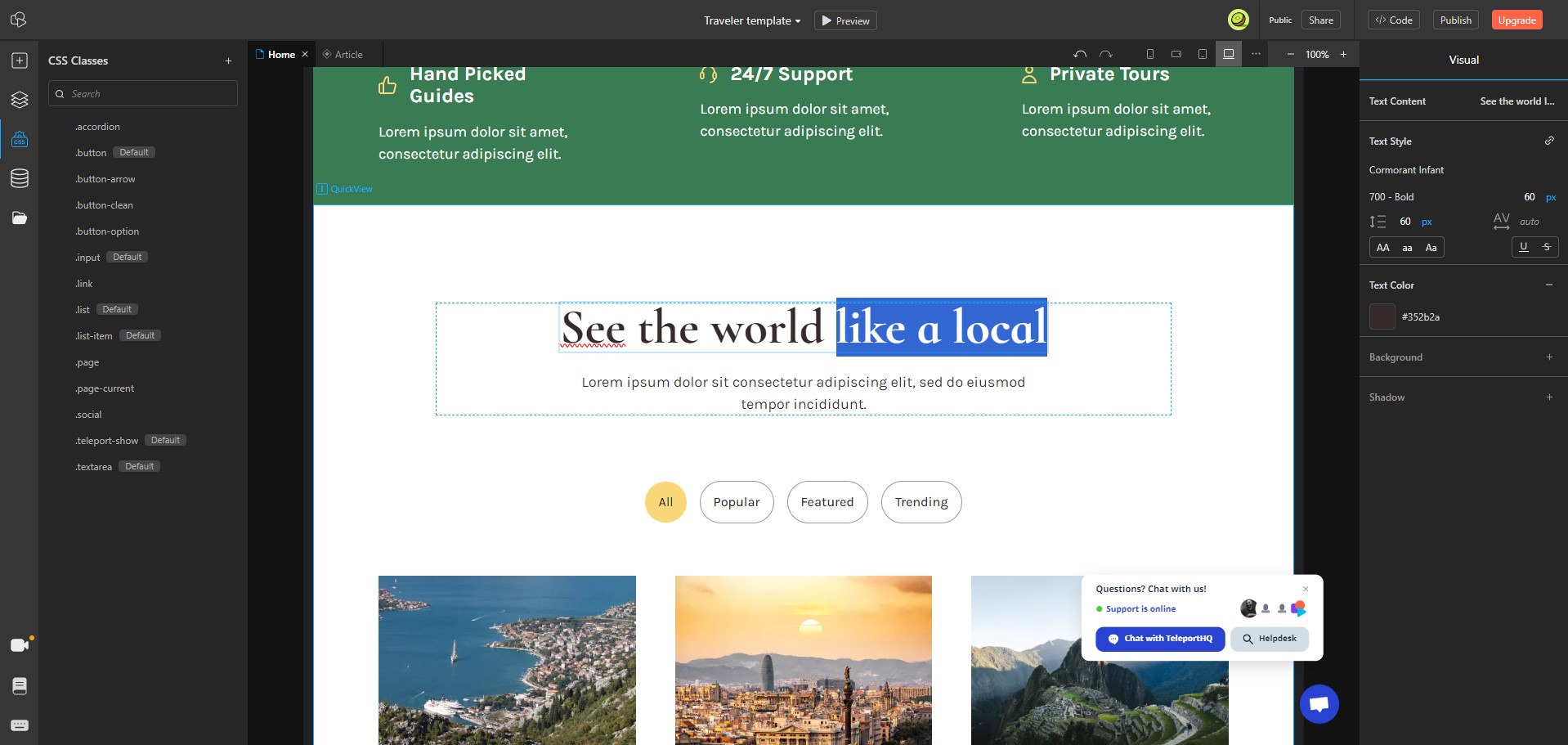Open the Add Elements panel icon

coord(20,61)
